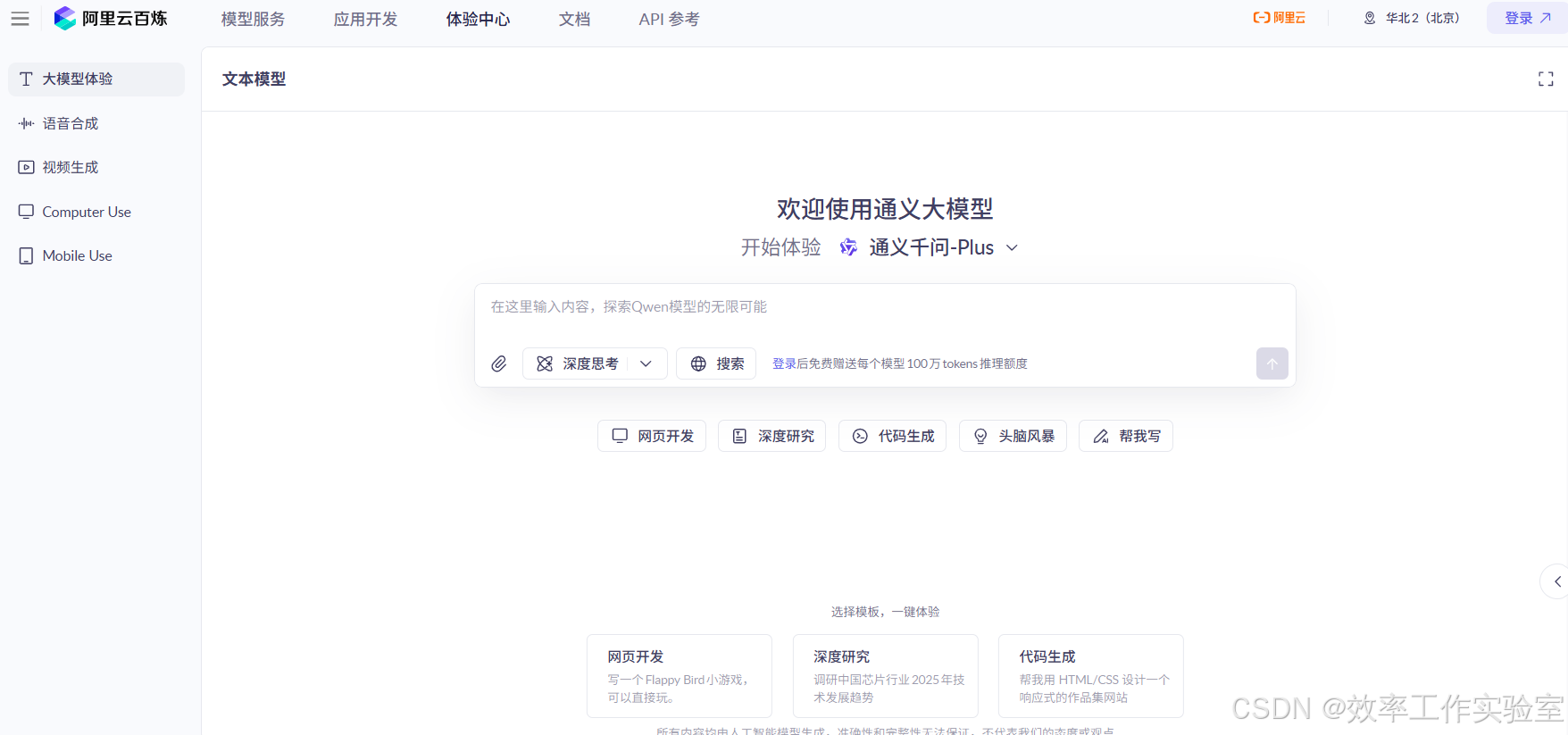Switch to 体验中心 tab

[x=478, y=19]
